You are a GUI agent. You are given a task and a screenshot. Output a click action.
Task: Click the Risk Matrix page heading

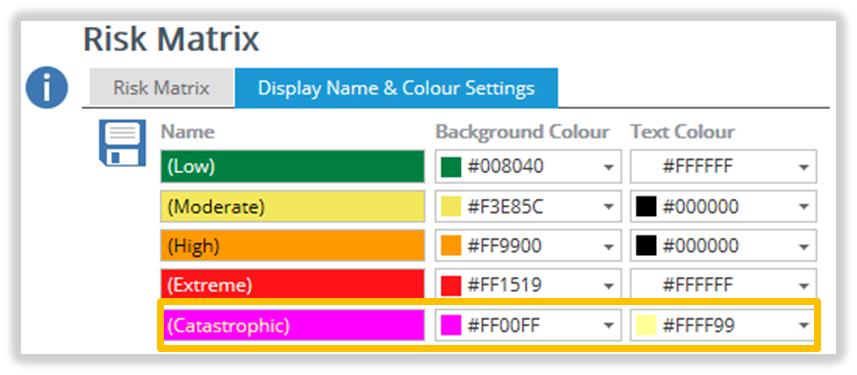click(171, 40)
